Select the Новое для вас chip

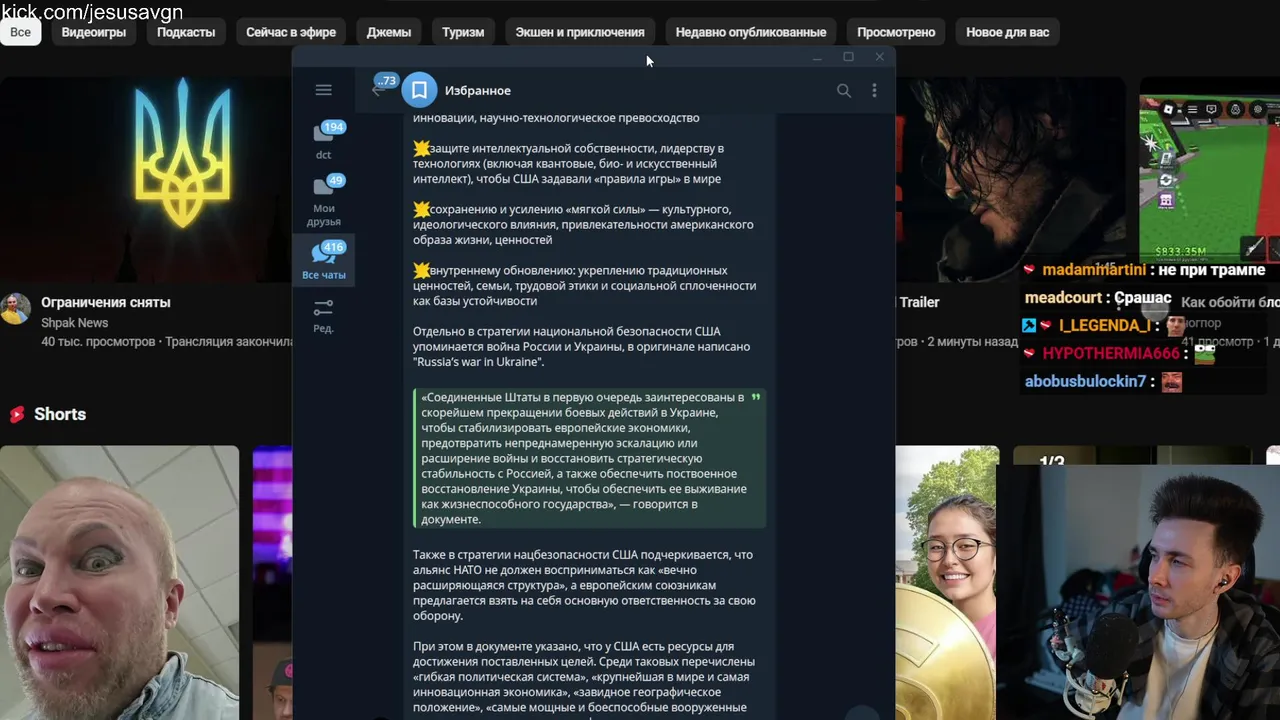[x=1007, y=32]
